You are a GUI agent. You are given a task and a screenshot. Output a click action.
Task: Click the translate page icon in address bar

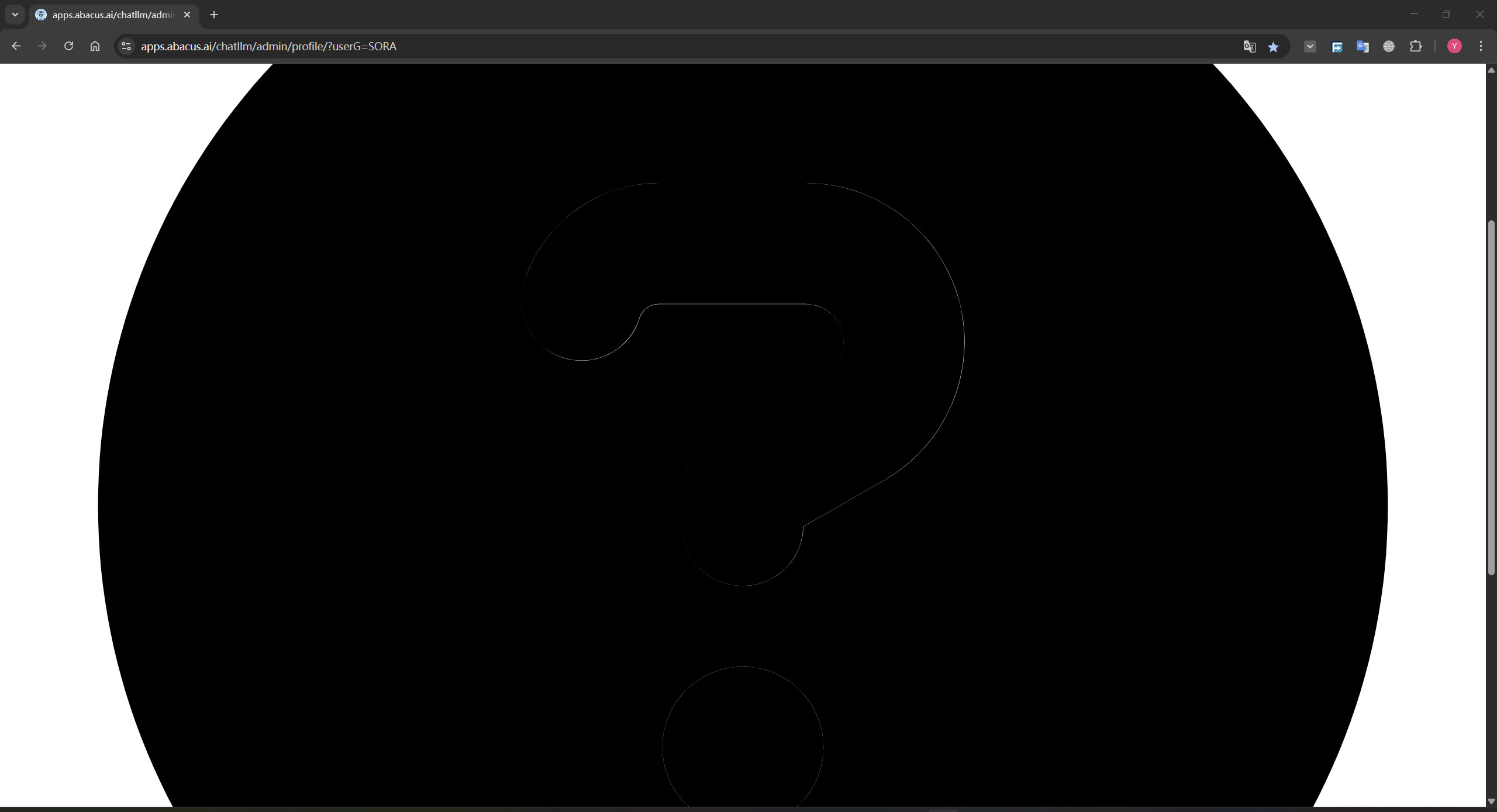(1249, 46)
